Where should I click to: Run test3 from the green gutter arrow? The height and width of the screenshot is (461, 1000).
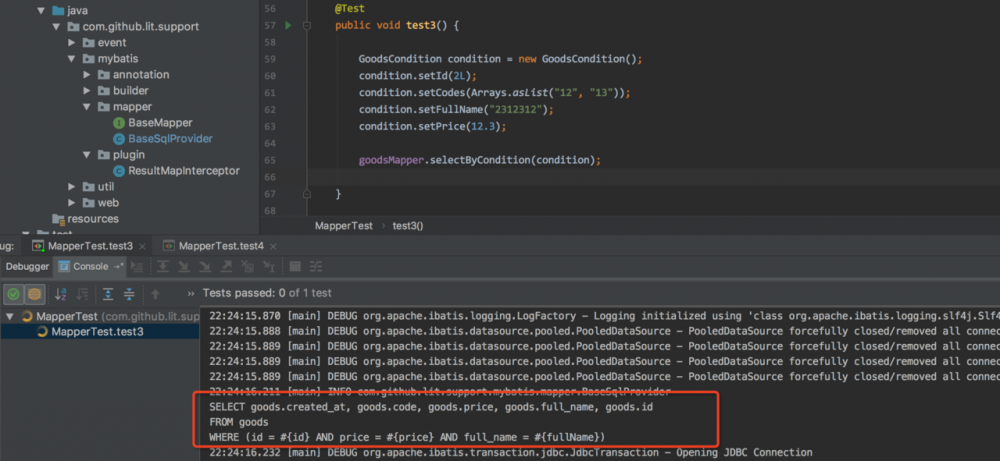[x=288, y=26]
